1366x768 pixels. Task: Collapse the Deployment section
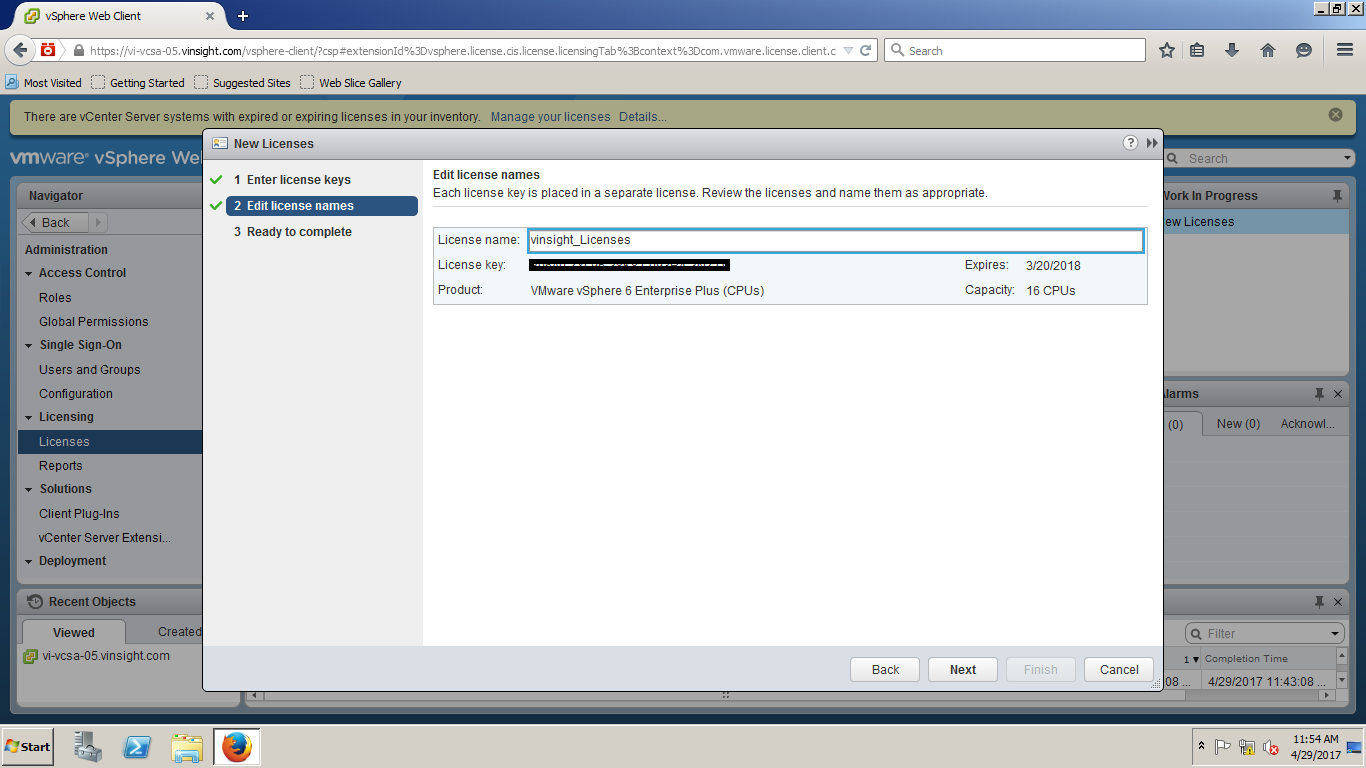tap(29, 561)
